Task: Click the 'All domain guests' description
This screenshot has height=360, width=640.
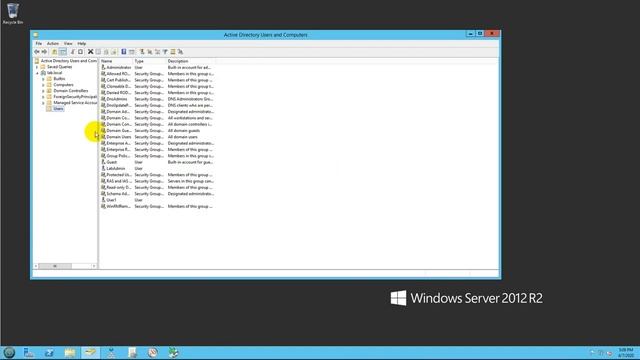Action: point(184,131)
